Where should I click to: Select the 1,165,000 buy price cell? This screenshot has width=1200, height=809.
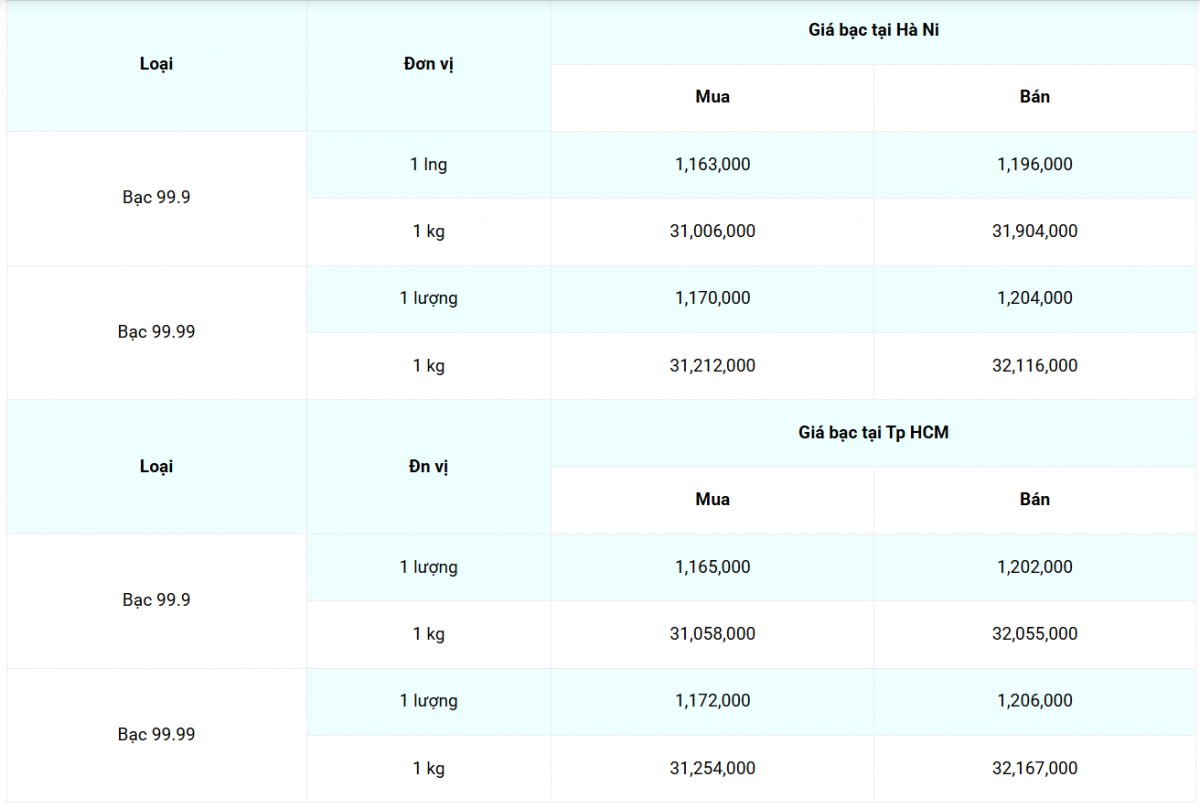712,567
